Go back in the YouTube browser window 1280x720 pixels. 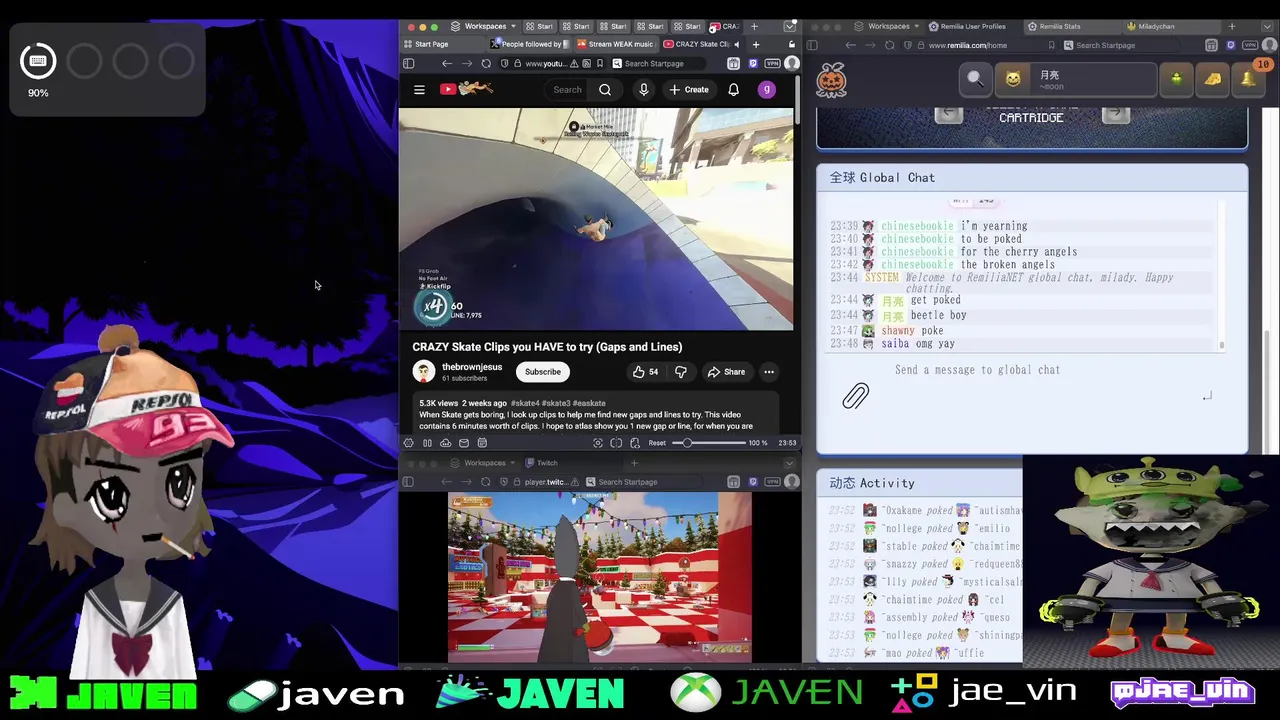click(x=447, y=63)
